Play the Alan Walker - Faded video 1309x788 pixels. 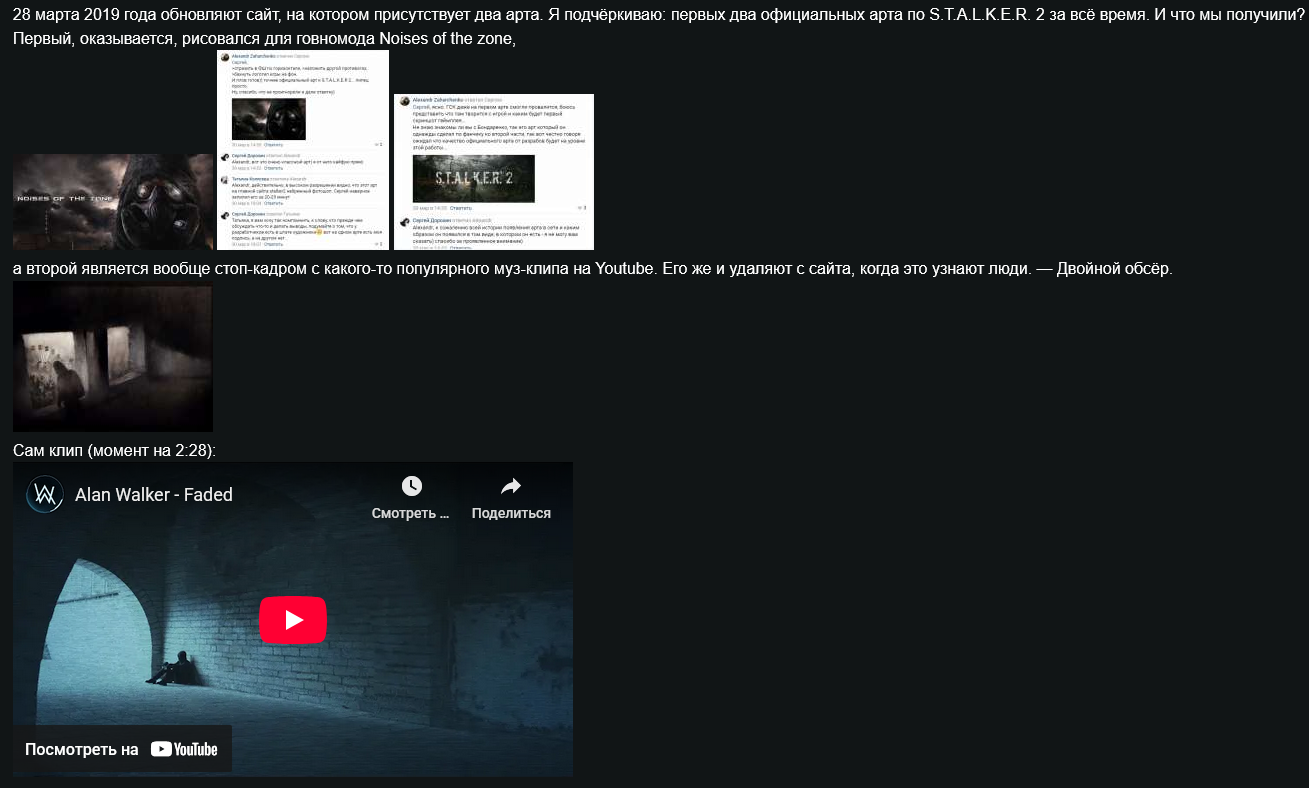click(x=293, y=620)
